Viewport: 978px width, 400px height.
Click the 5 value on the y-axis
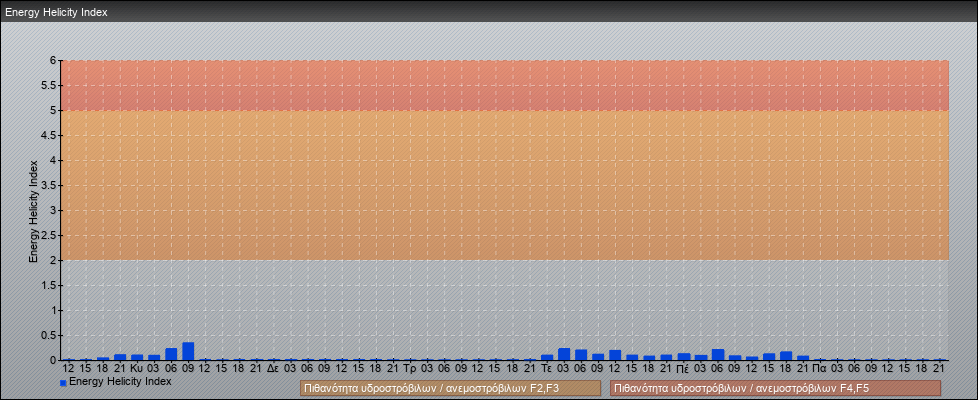[x=54, y=110]
